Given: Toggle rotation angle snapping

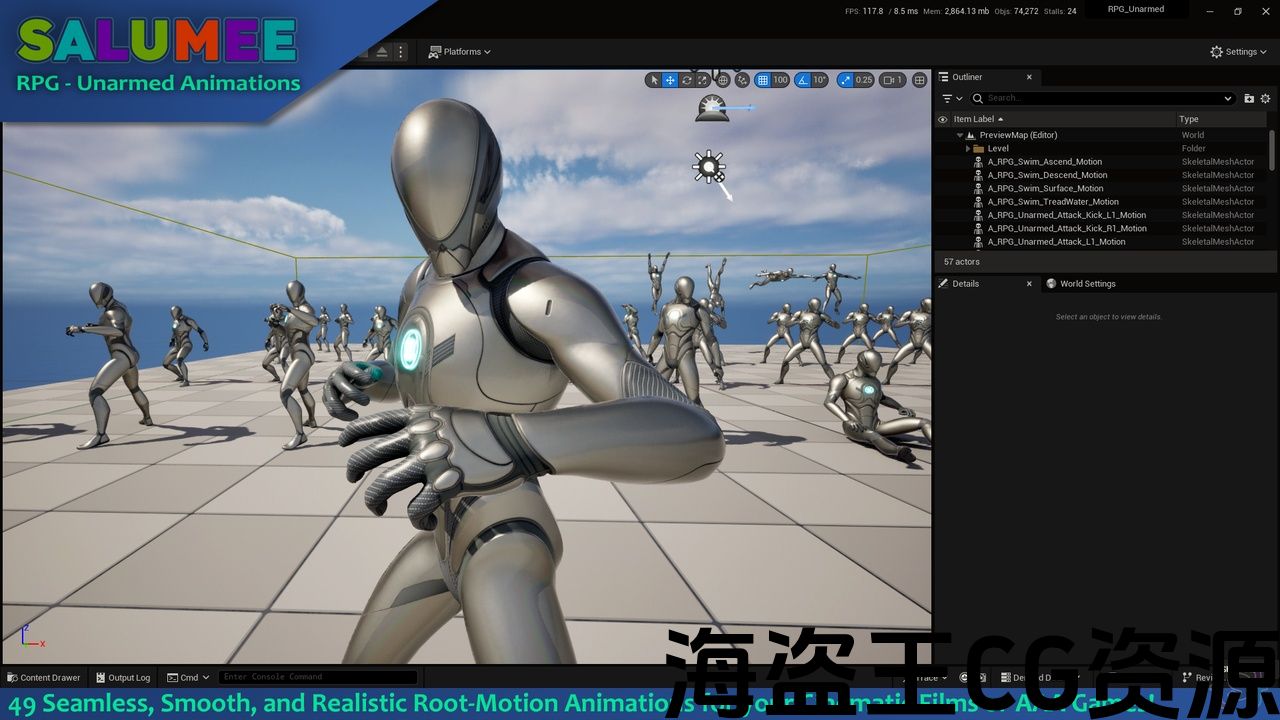Looking at the screenshot, I should click(x=804, y=80).
